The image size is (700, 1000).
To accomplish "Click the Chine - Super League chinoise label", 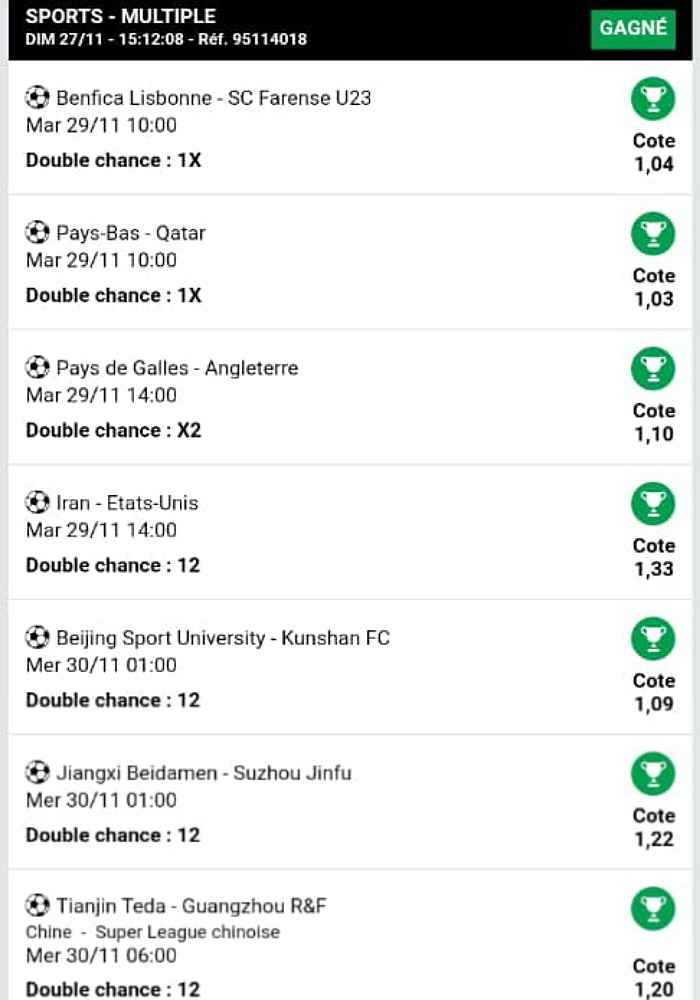I will click(153, 932).
